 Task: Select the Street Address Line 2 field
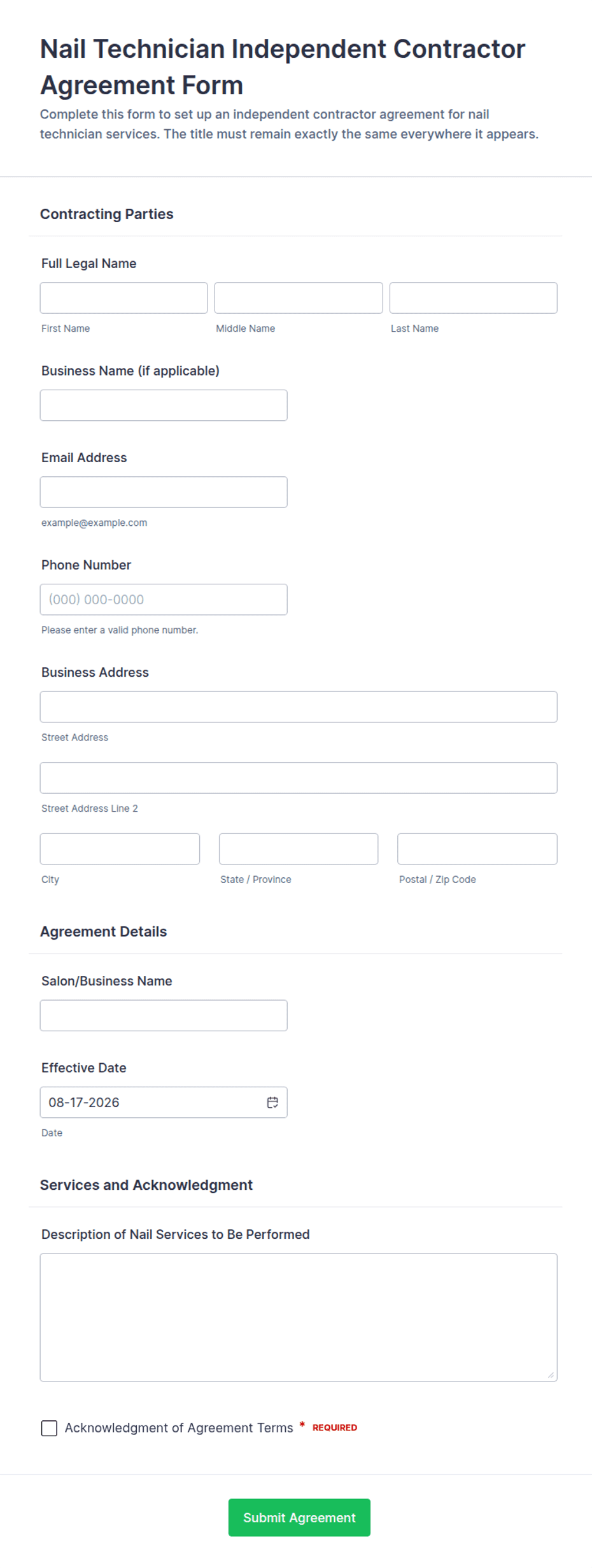tap(299, 777)
